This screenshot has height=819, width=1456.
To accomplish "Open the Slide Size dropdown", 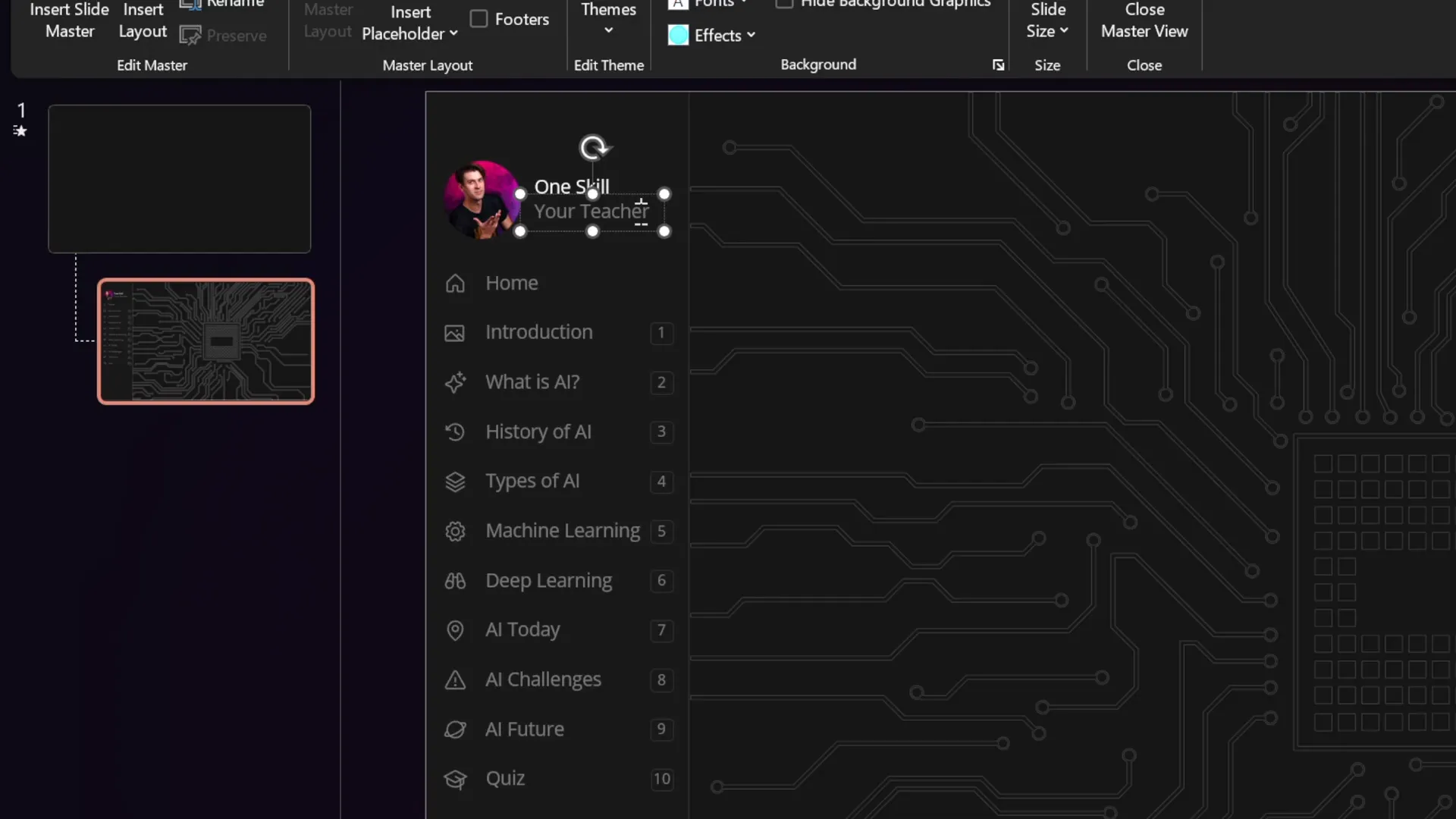I will click(1047, 20).
